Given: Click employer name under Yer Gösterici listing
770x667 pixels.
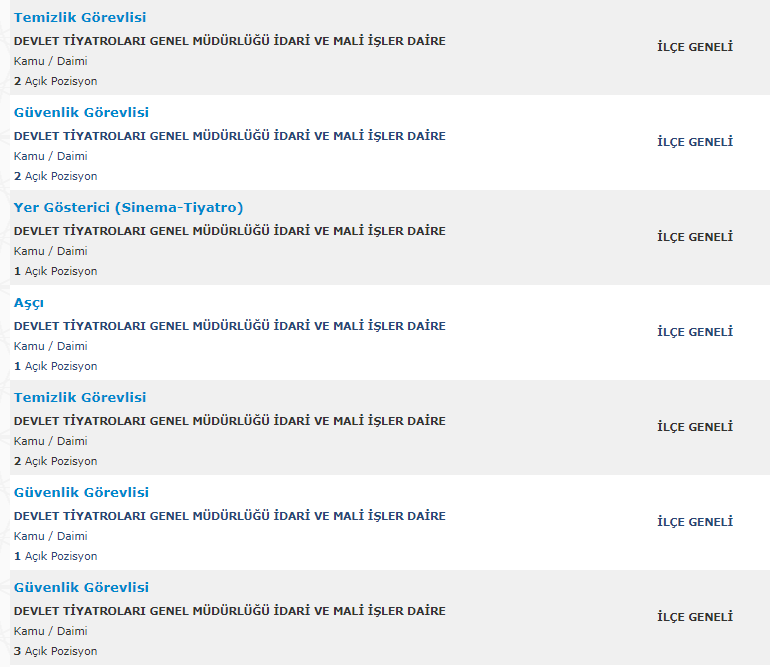Looking at the screenshot, I should click(x=229, y=231).
